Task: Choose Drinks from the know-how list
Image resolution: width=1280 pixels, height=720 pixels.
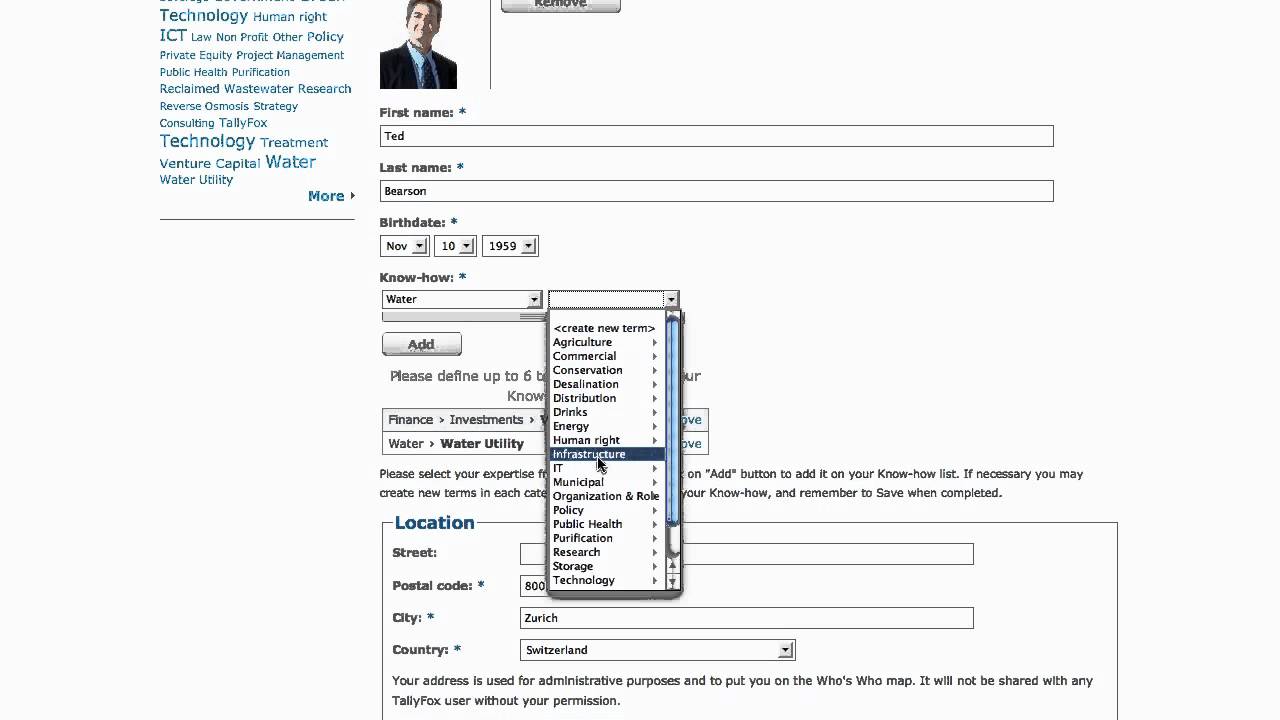Action: [570, 412]
